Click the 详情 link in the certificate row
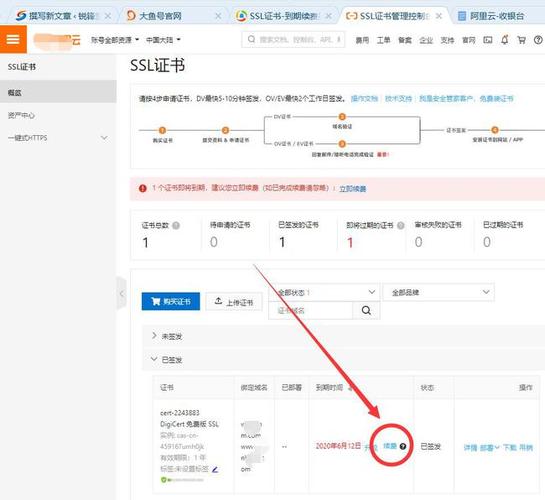This screenshot has height=500, width=545. pos(470,448)
